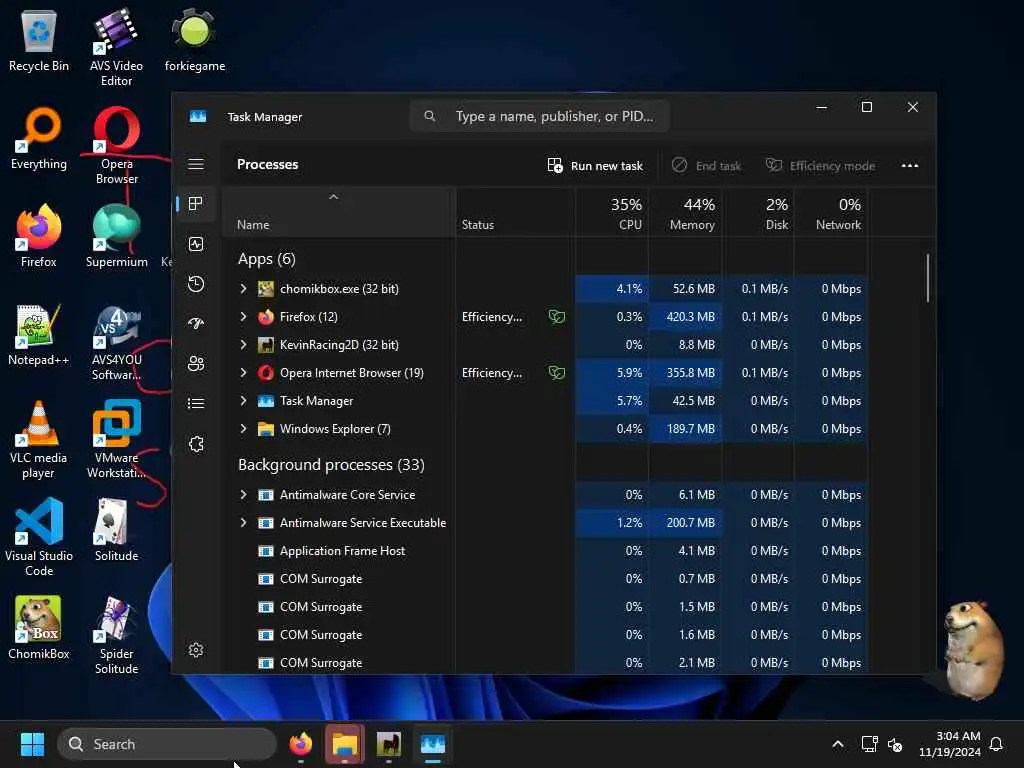Expand chomikbox.exe process group

click(x=244, y=289)
